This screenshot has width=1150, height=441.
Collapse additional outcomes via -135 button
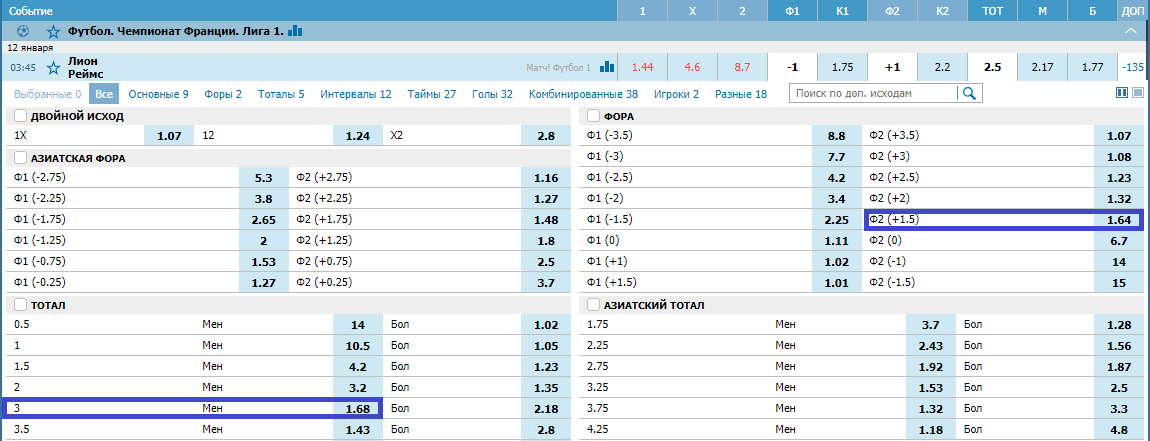1133,67
